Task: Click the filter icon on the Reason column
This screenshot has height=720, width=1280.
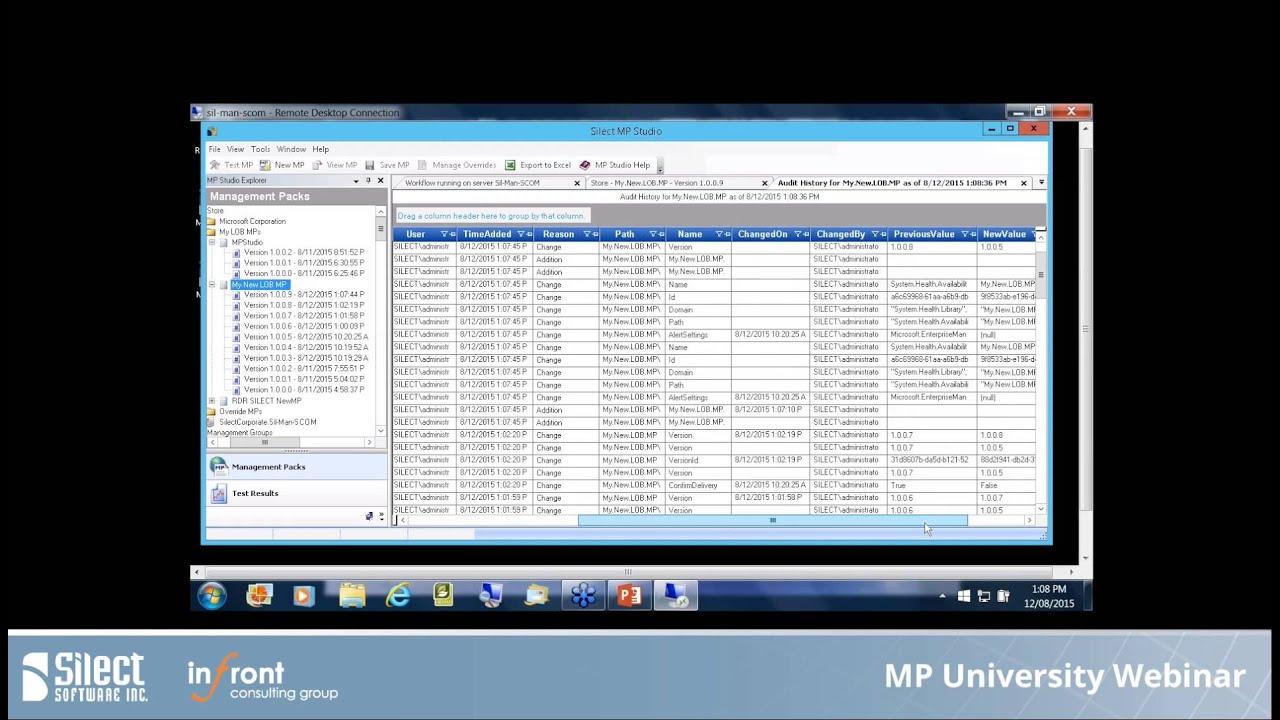Action: tap(586, 234)
